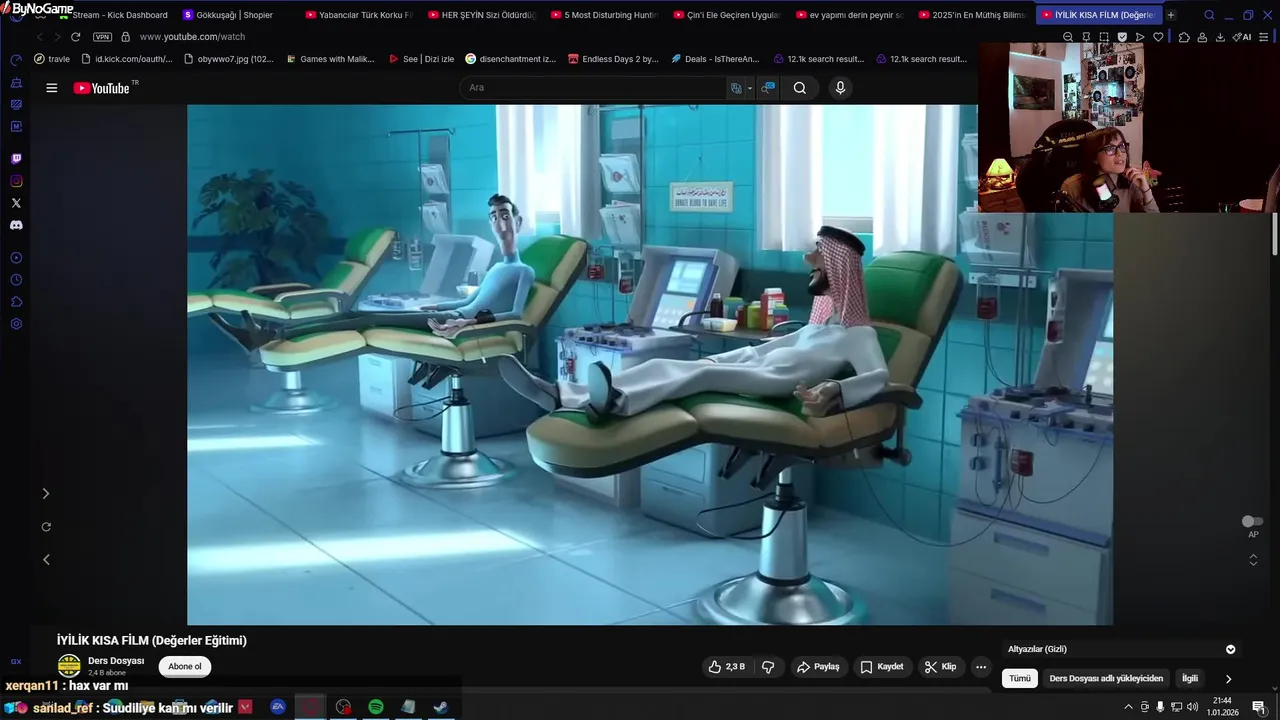This screenshot has width=1280, height=720.
Task: Switch to '5 Most Disturbing' tab
Action: click(x=604, y=15)
